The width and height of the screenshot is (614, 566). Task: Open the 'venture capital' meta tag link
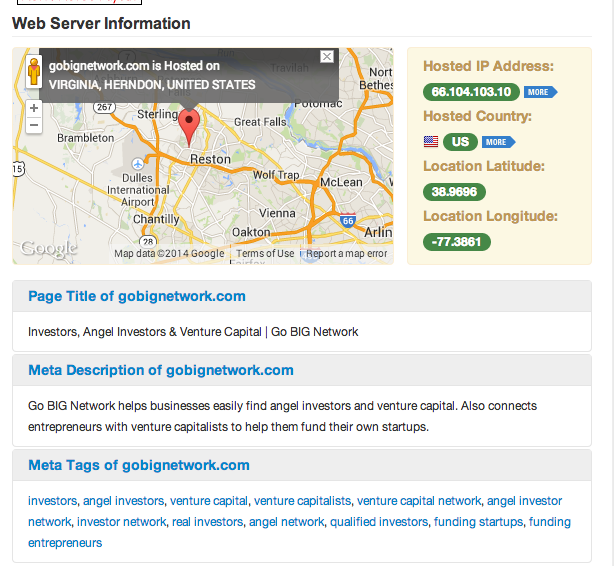[x=209, y=501]
